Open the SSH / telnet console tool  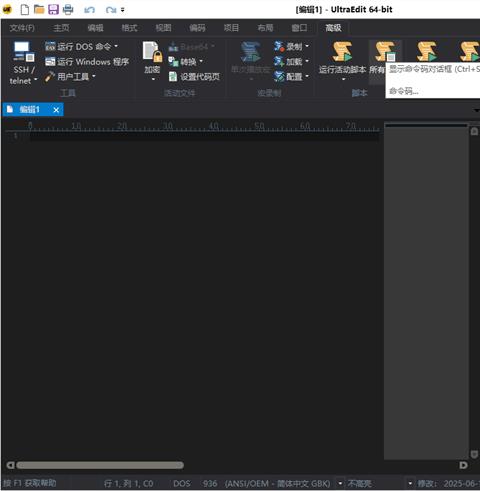23,62
